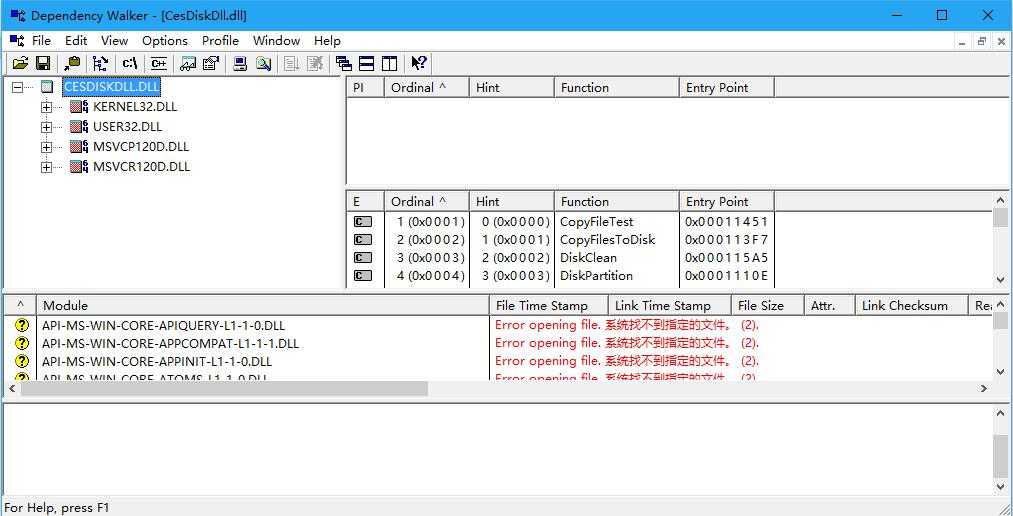Click USER32.DLL module icon in tree
The height and width of the screenshot is (516, 1013).
[79, 127]
